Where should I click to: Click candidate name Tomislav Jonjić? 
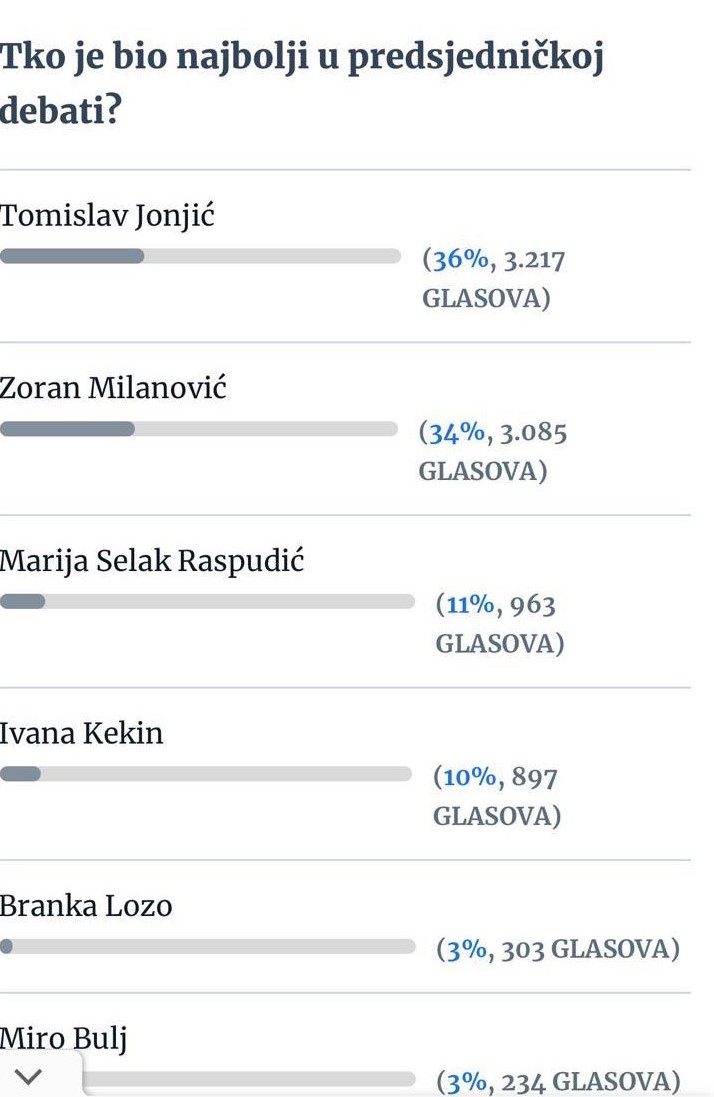click(x=110, y=214)
